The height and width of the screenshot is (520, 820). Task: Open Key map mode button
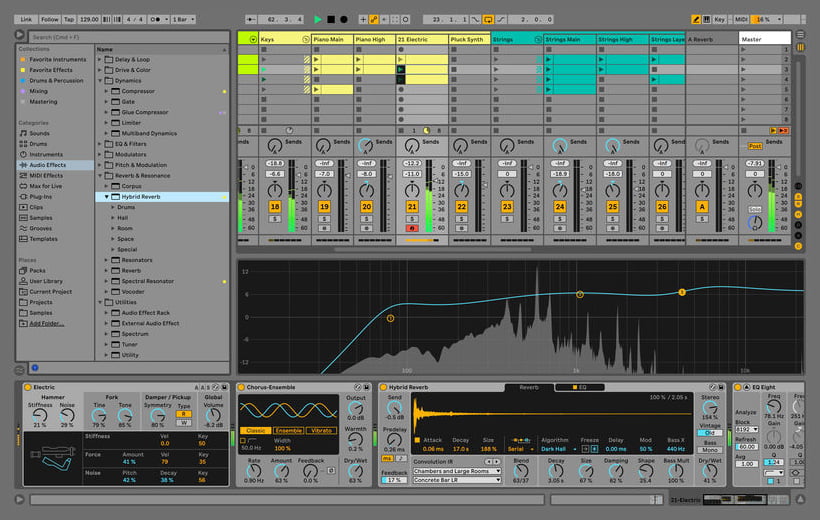pyautogui.click(x=720, y=19)
